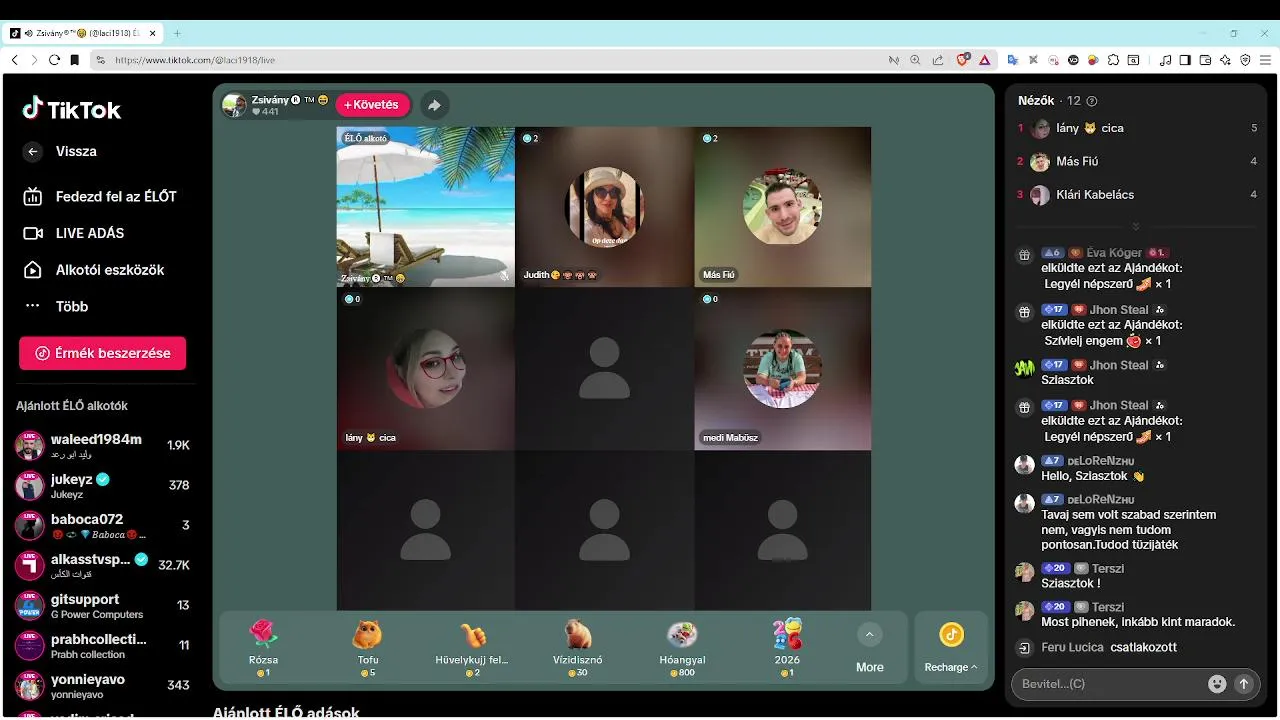Open alkasstvsp... avatar in recommended list
This screenshot has height=720, width=1280.
pyautogui.click(x=29, y=565)
